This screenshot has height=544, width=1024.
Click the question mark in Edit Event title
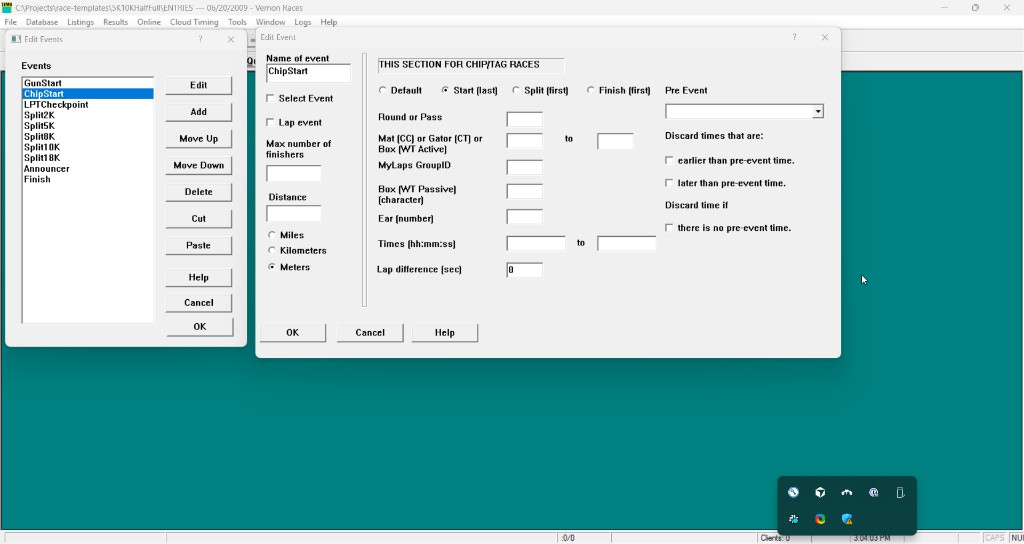pyautogui.click(x=794, y=37)
